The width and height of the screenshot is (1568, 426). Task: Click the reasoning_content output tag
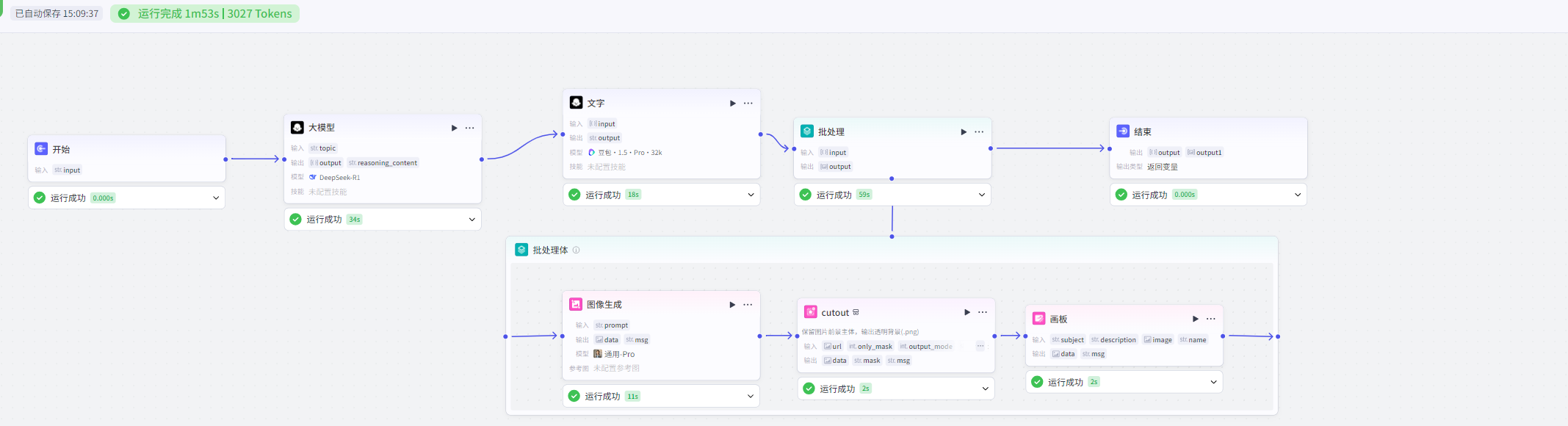click(383, 163)
